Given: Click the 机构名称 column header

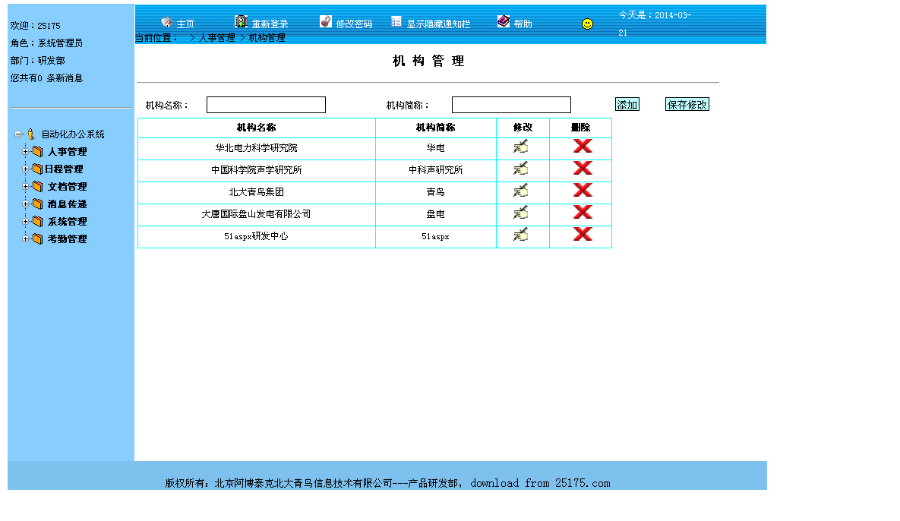Looking at the screenshot, I should (257, 127).
